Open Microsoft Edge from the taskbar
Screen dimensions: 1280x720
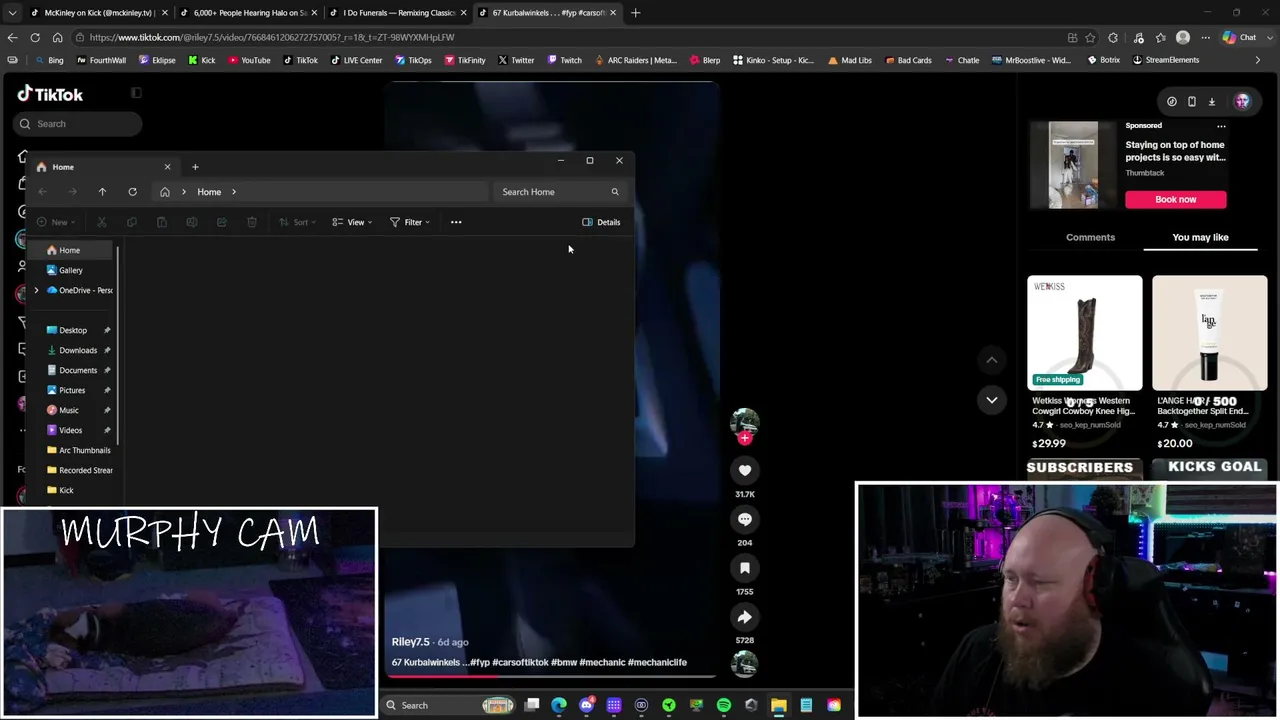point(559,705)
